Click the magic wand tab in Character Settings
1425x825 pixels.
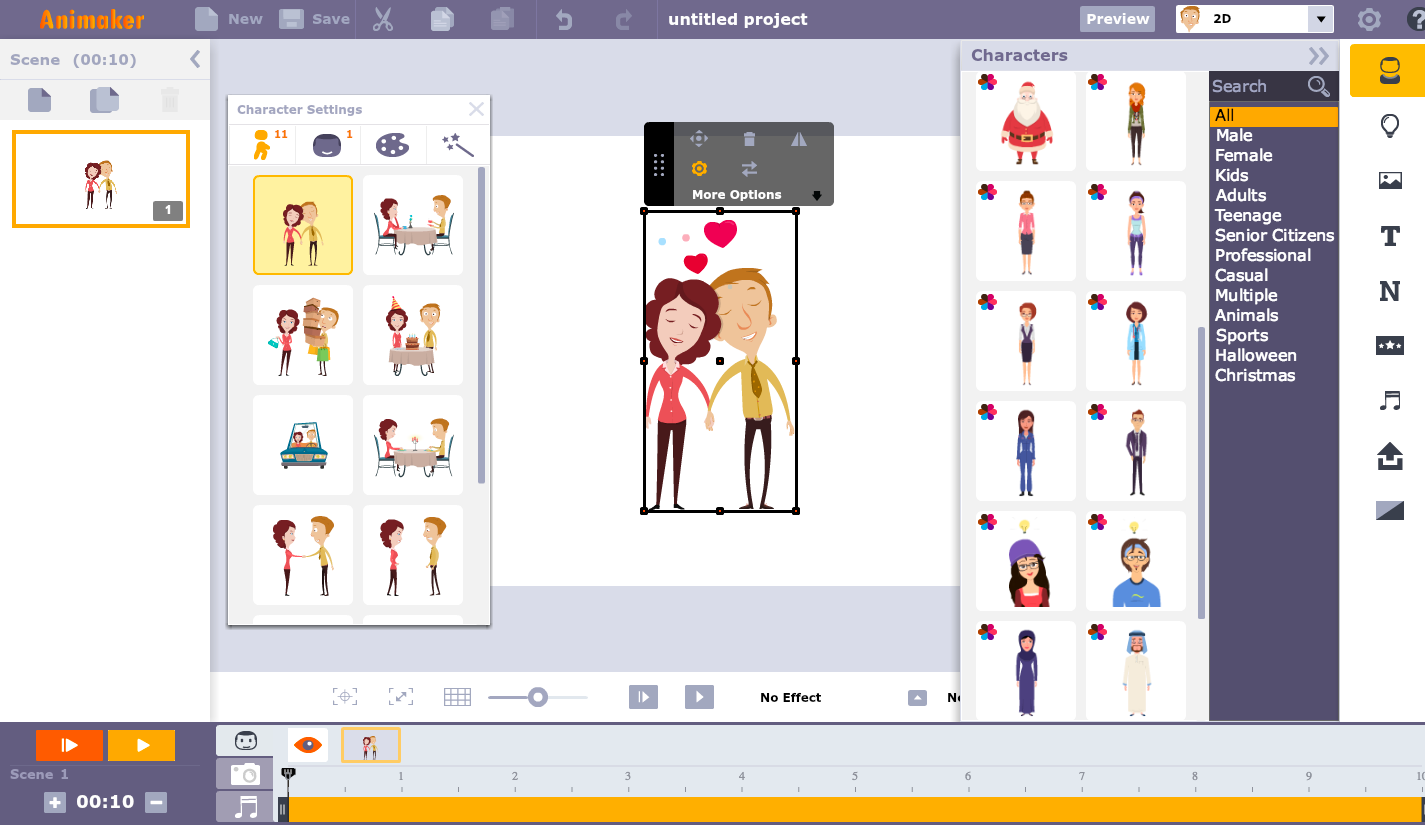(x=456, y=143)
